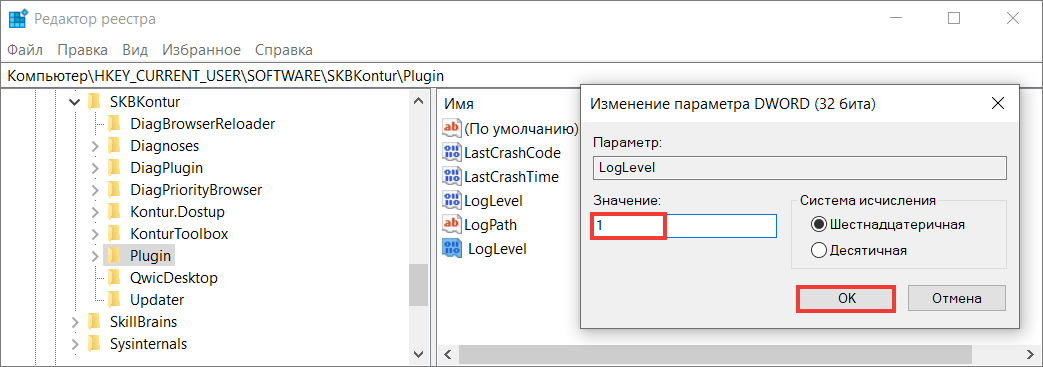
Task: Select the LastCrashTime value name
Action: [x=511, y=178]
